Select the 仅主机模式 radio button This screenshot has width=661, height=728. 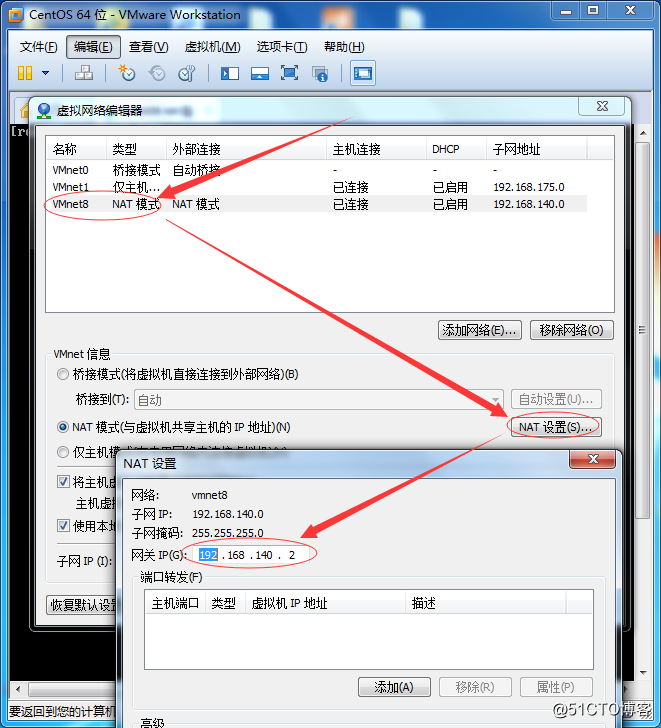coord(63,452)
